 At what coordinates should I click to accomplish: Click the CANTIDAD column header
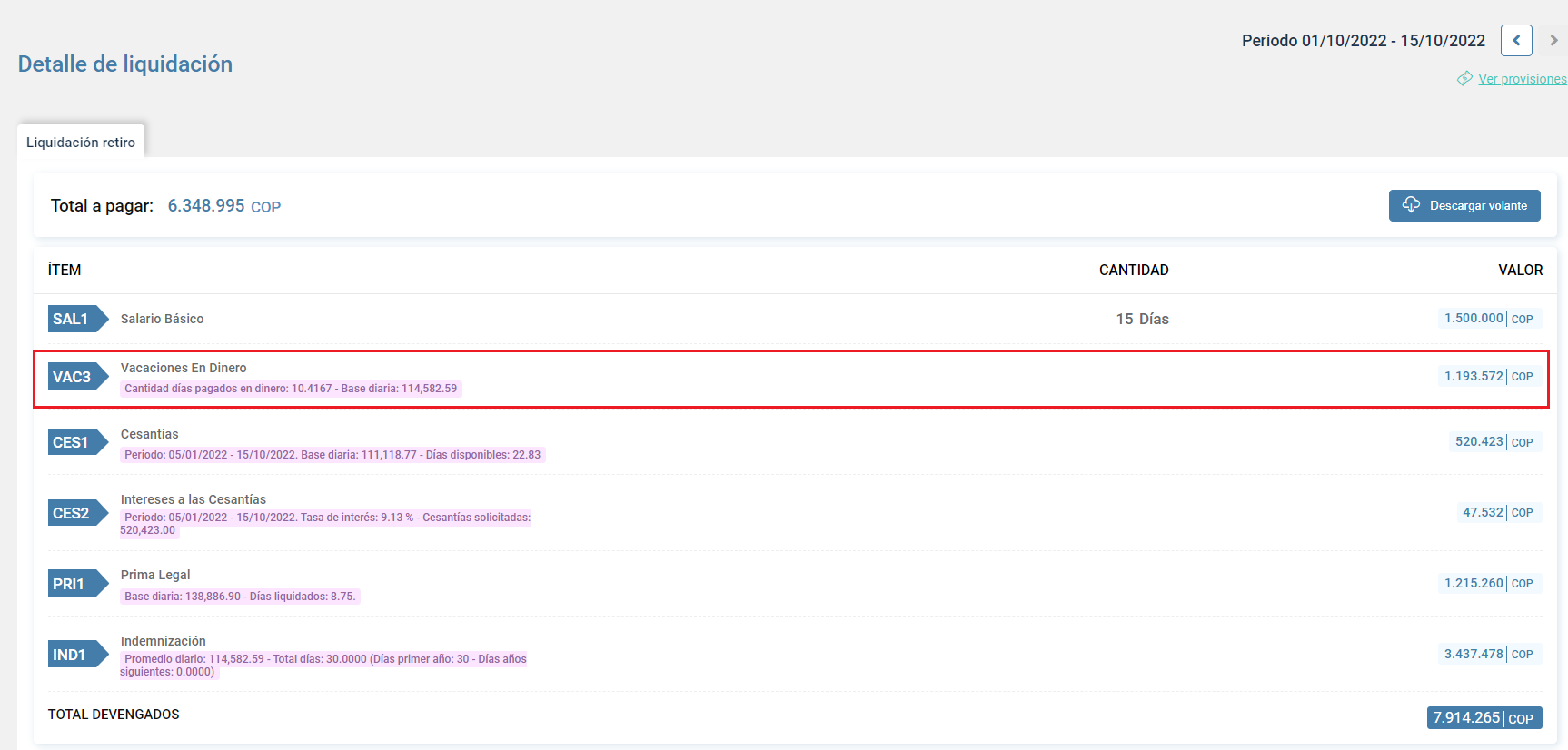[1134, 270]
